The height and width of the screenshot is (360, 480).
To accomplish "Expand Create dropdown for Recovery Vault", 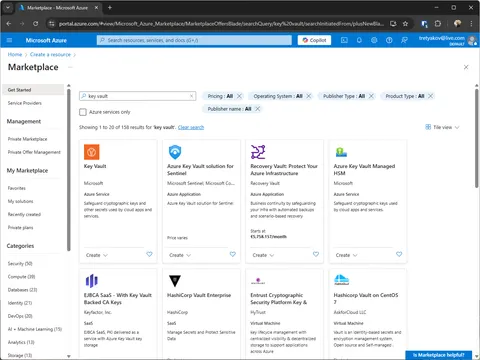I will [x=263, y=255].
